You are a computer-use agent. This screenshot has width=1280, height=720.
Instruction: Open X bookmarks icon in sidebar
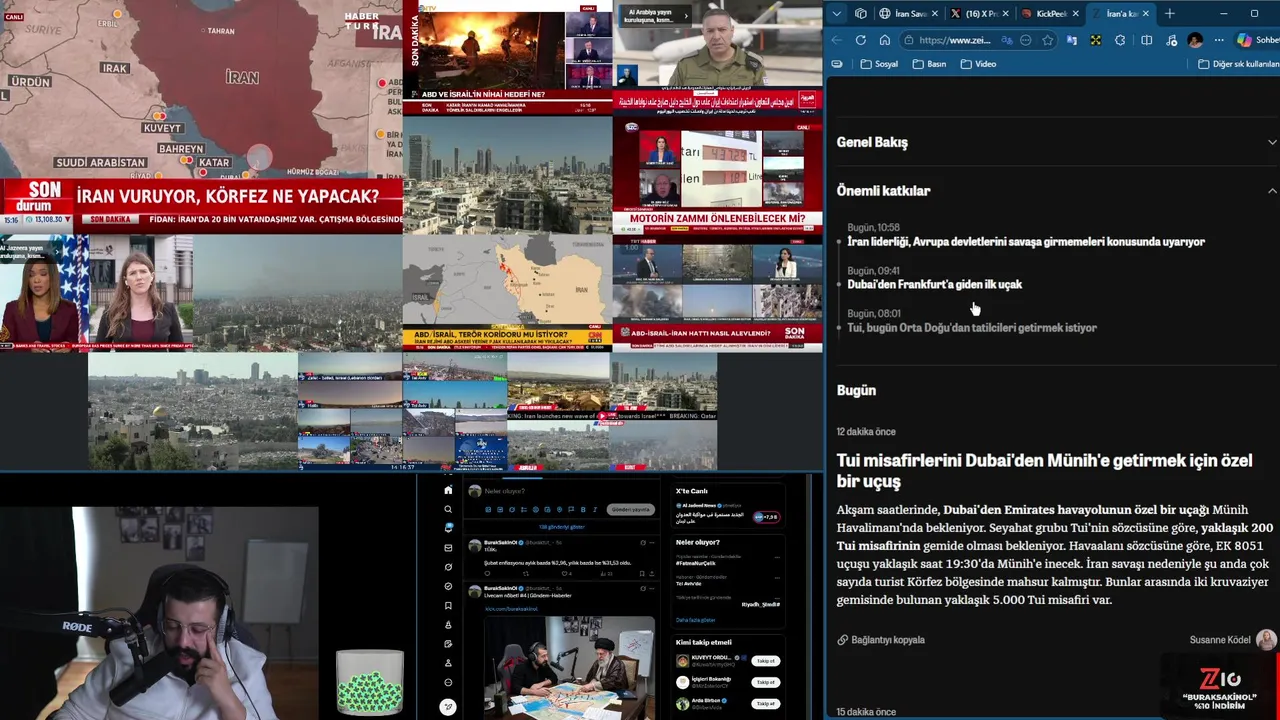448,606
